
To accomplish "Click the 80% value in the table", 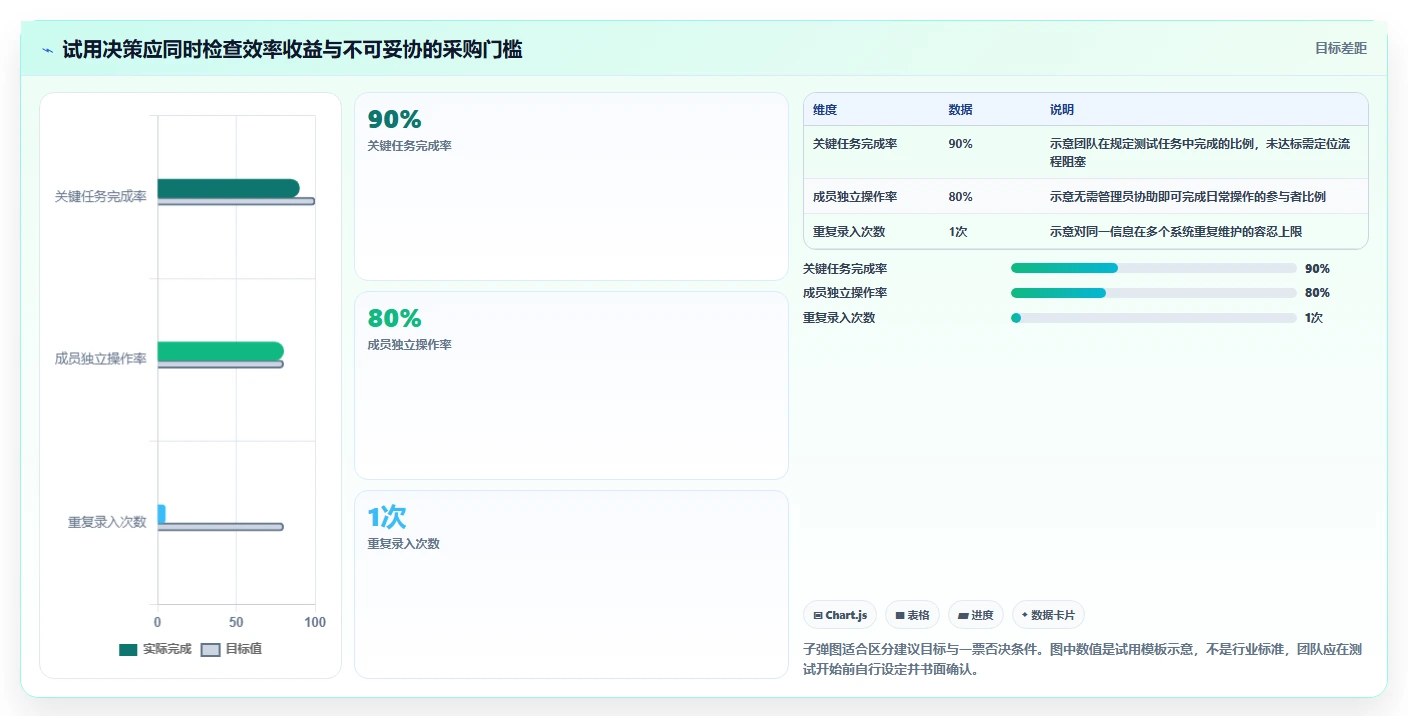I will tap(960, 197).
